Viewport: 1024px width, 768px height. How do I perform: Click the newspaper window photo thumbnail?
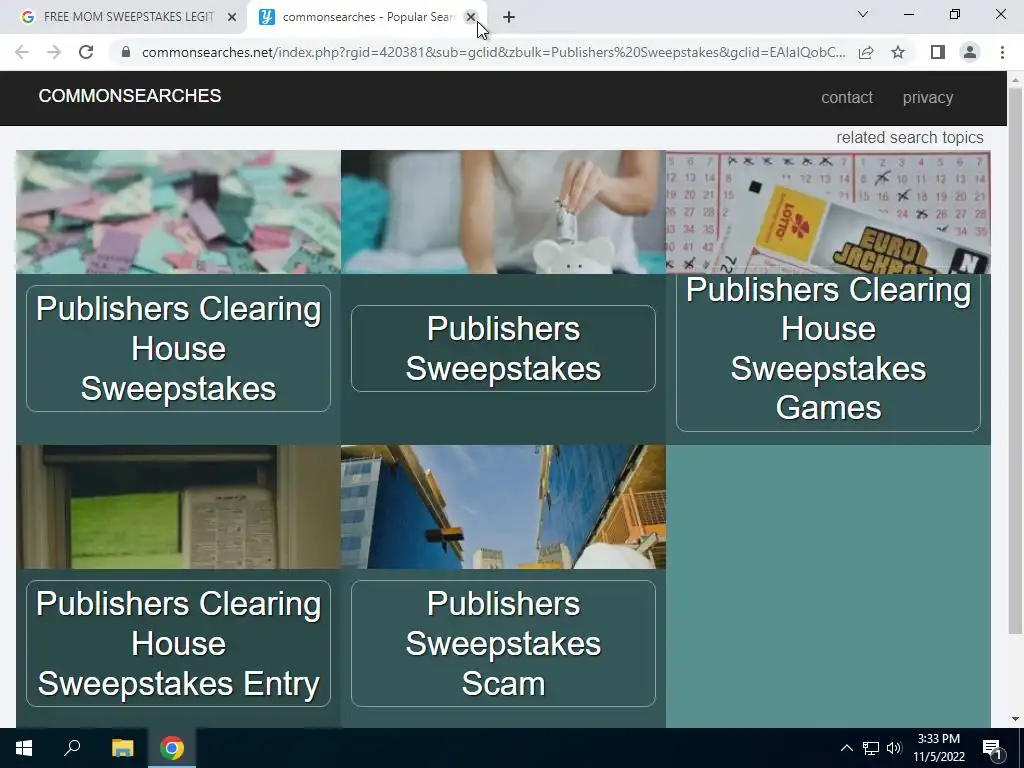coord(178,507)
